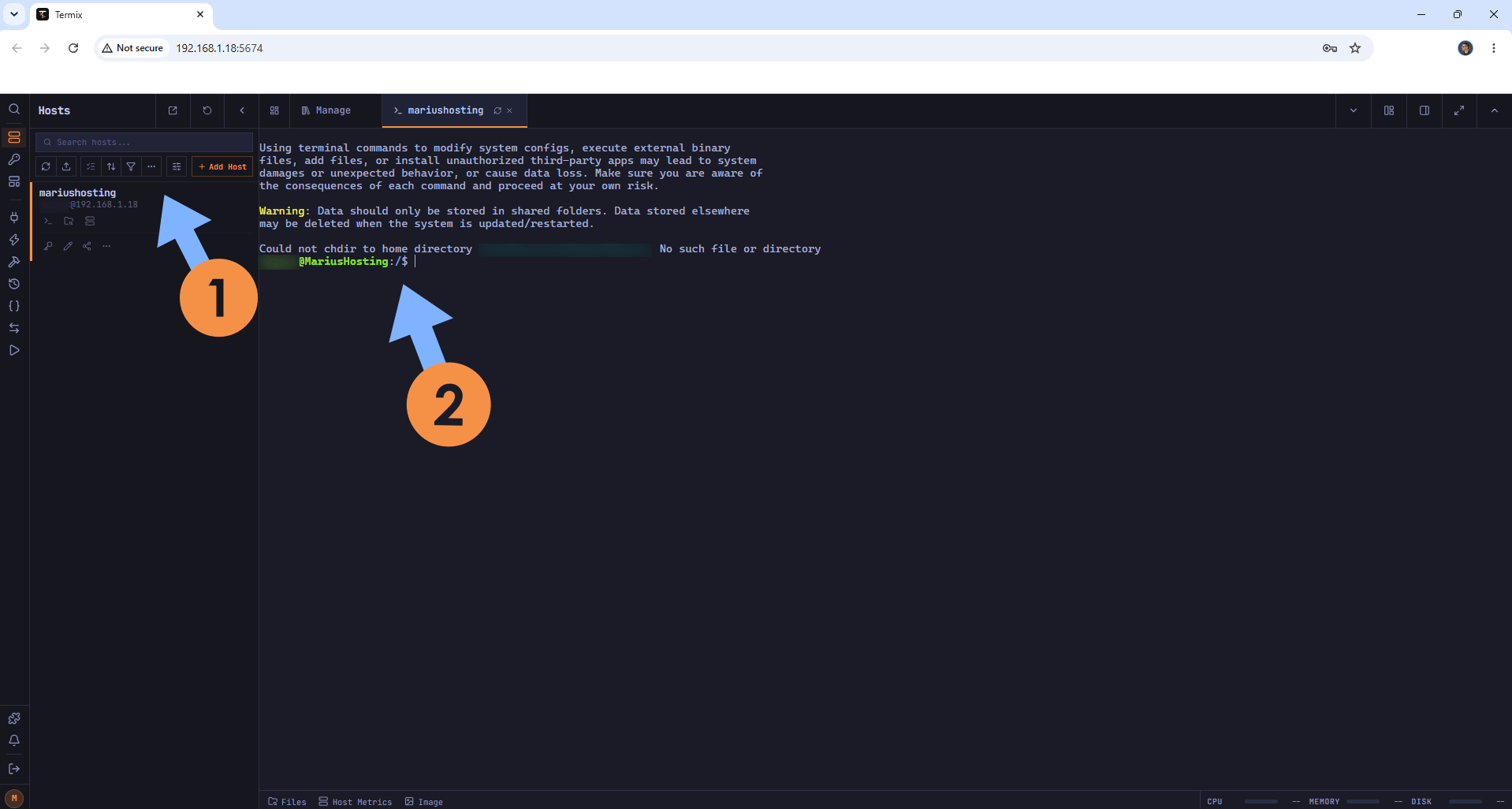Open terminal for the mariushosting host
Image resolution: width=1512 pixels, height=809 pixels.
point(48,222)
